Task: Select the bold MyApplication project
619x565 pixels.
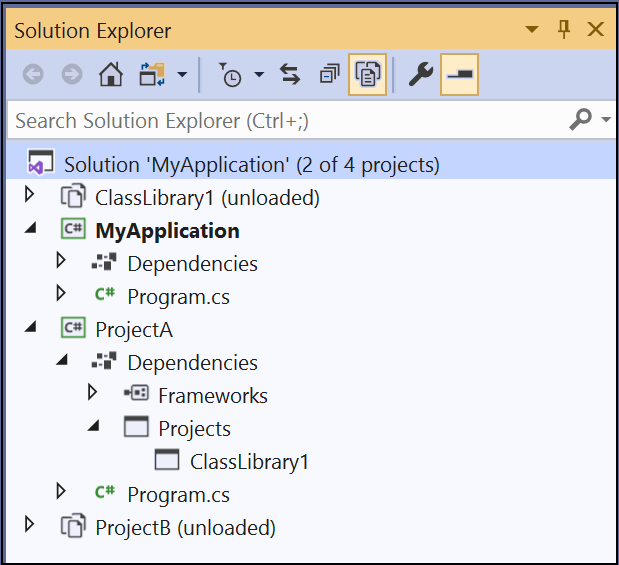Action: [167, 231]
